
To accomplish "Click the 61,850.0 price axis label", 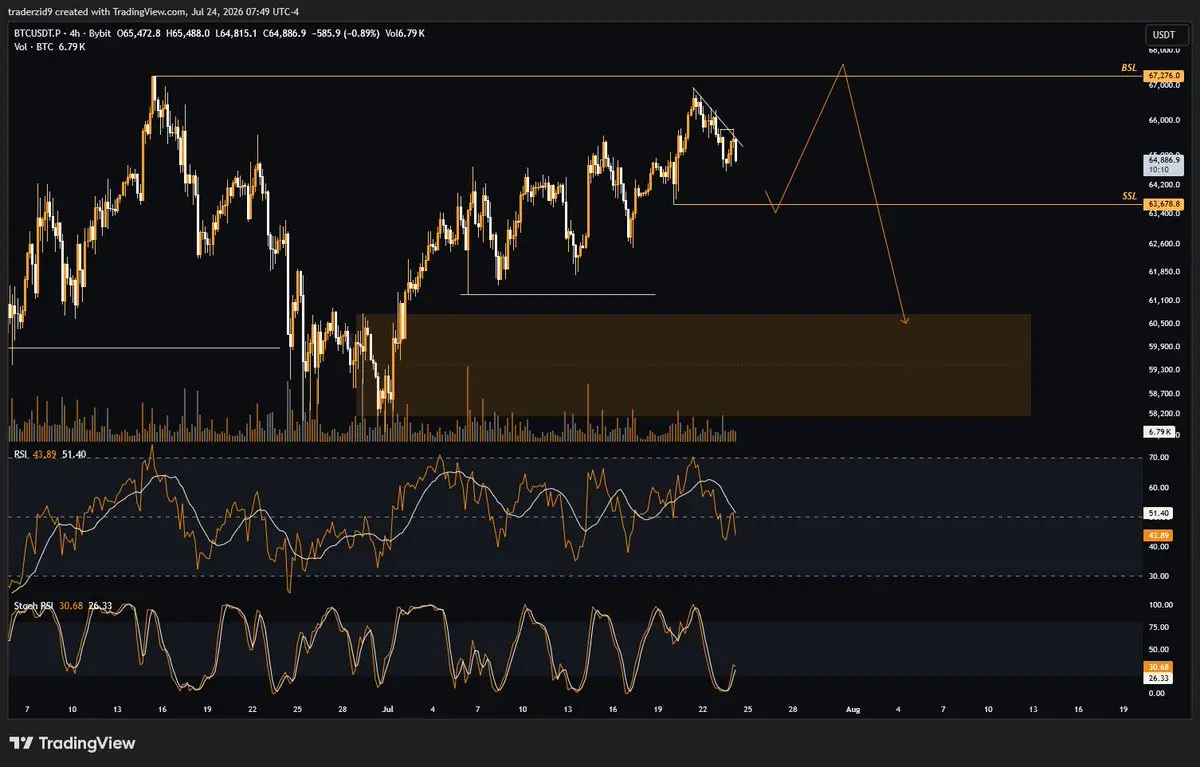I will [1165, 271].
